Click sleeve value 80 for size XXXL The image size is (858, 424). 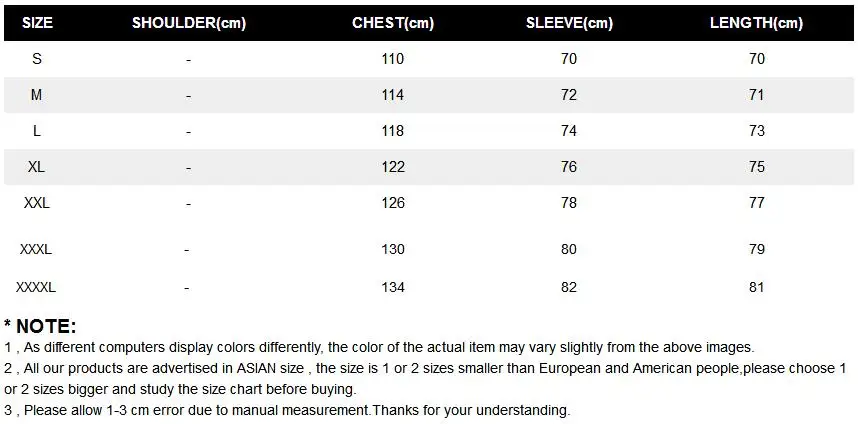click(569, 249)
